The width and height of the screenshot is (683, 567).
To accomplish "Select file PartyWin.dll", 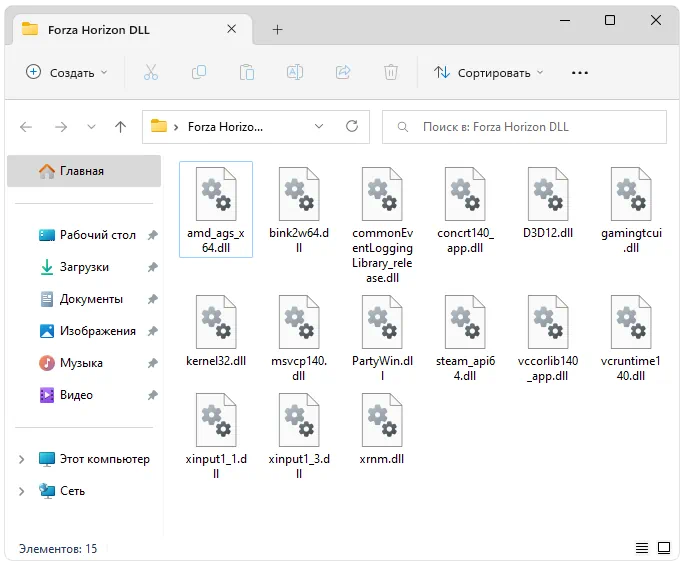I will pos(382,338).
